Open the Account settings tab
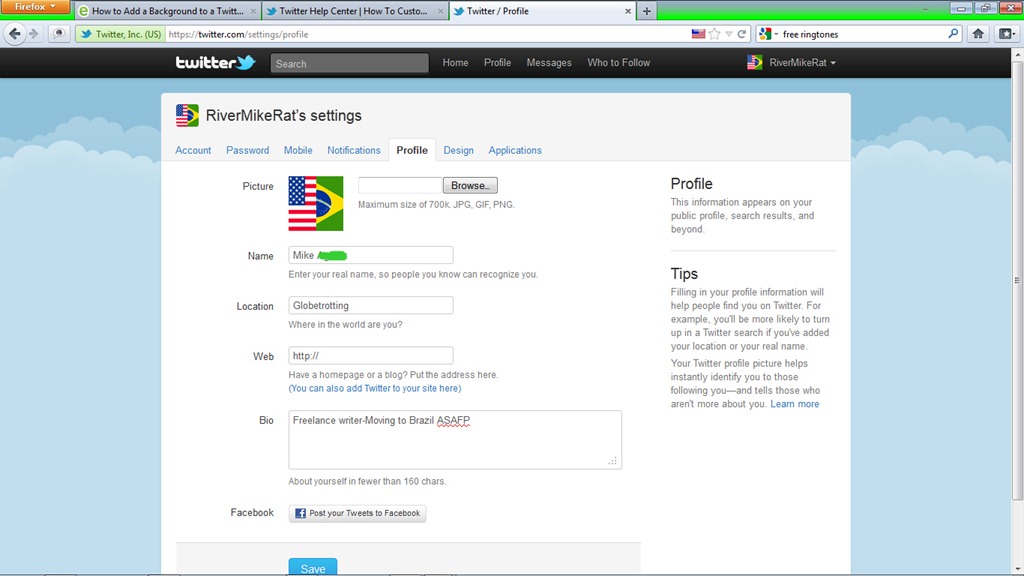 tap(193, 150)
